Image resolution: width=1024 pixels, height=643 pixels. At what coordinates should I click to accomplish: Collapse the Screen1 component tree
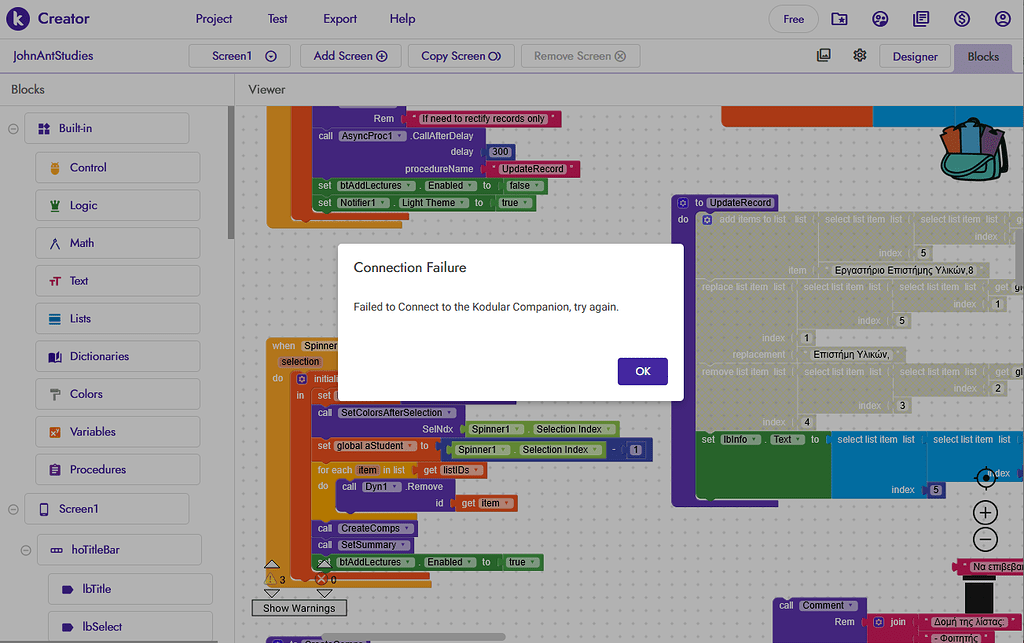click(14, 509)
